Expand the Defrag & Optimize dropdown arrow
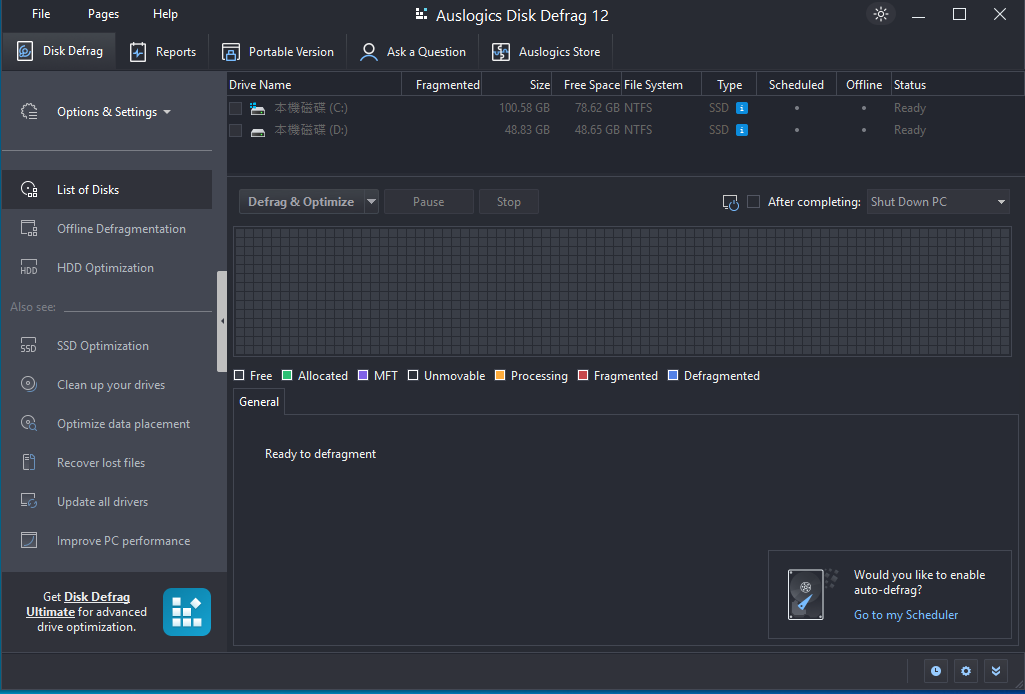 [371, 202]
